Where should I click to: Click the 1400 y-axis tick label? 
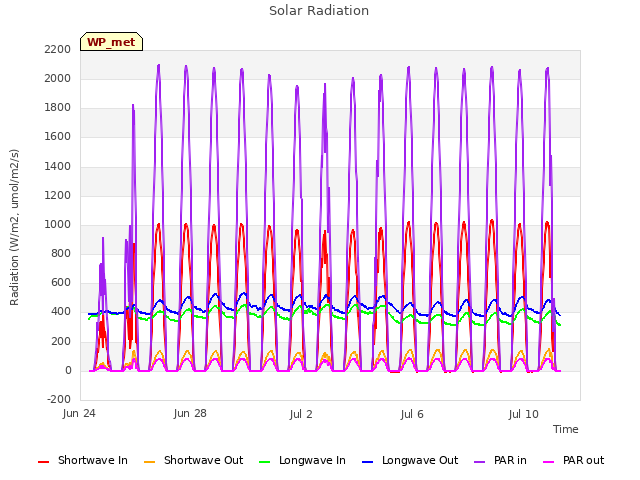[x=58, y=166]
